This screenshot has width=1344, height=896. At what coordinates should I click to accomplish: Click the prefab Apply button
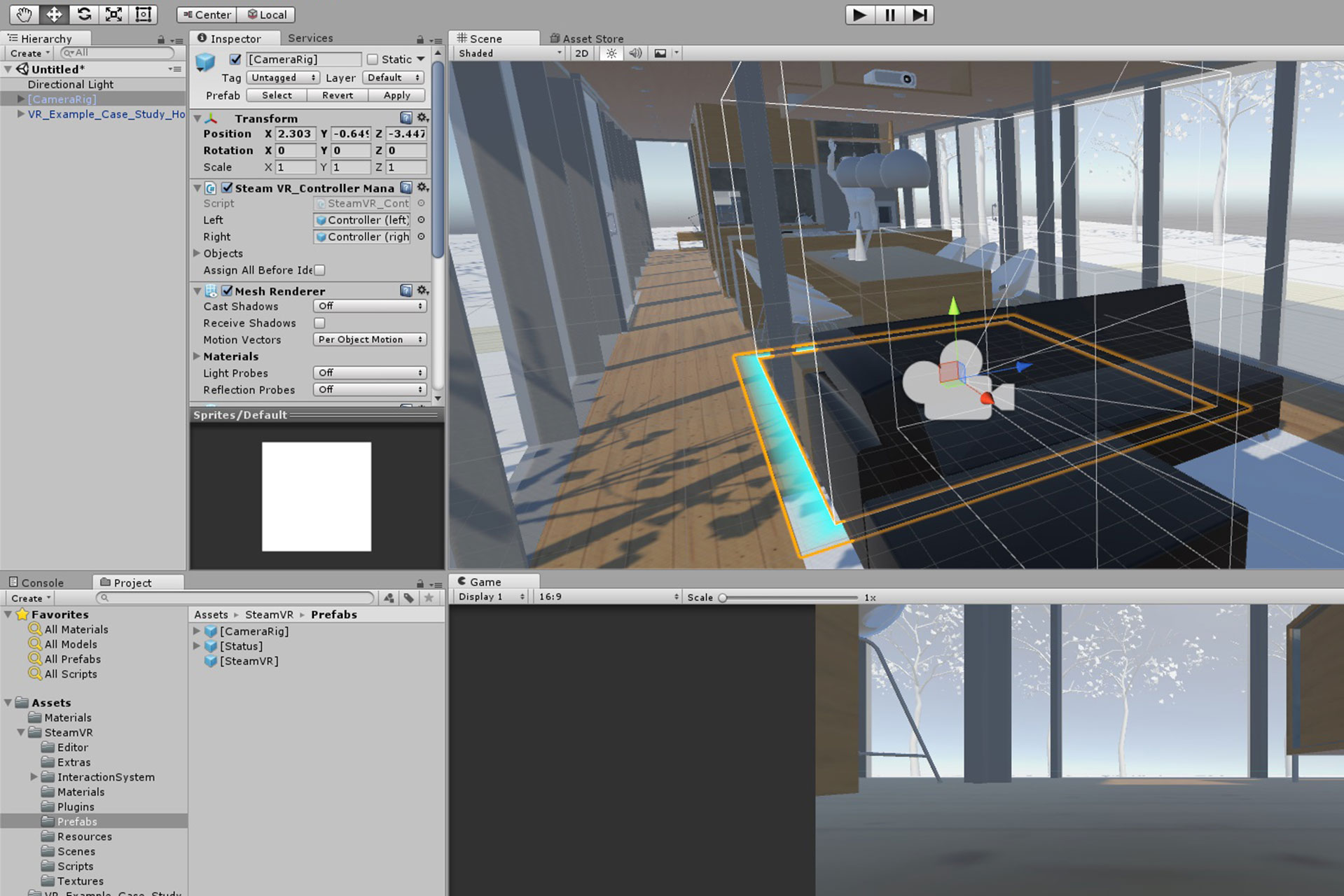(396, 95)
